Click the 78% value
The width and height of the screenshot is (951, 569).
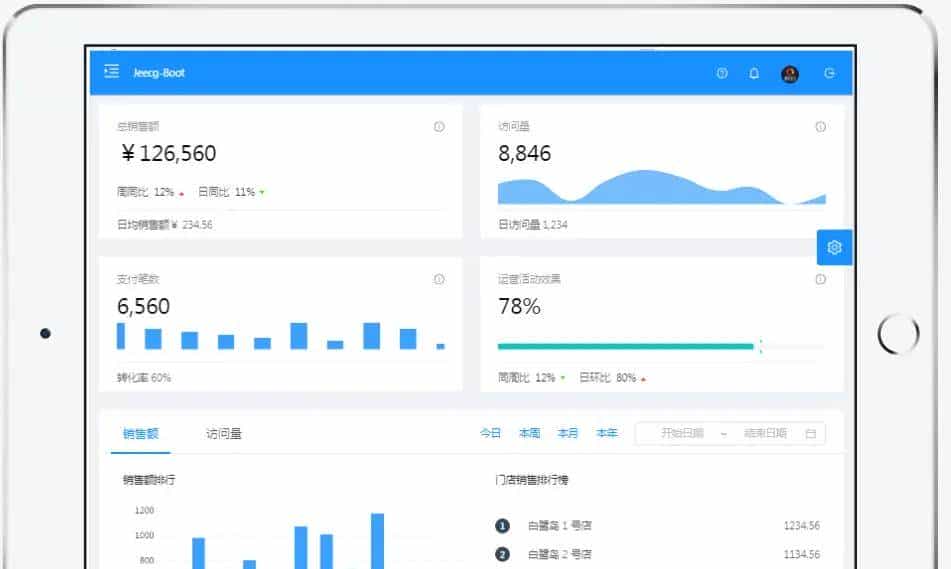[519, 306]
